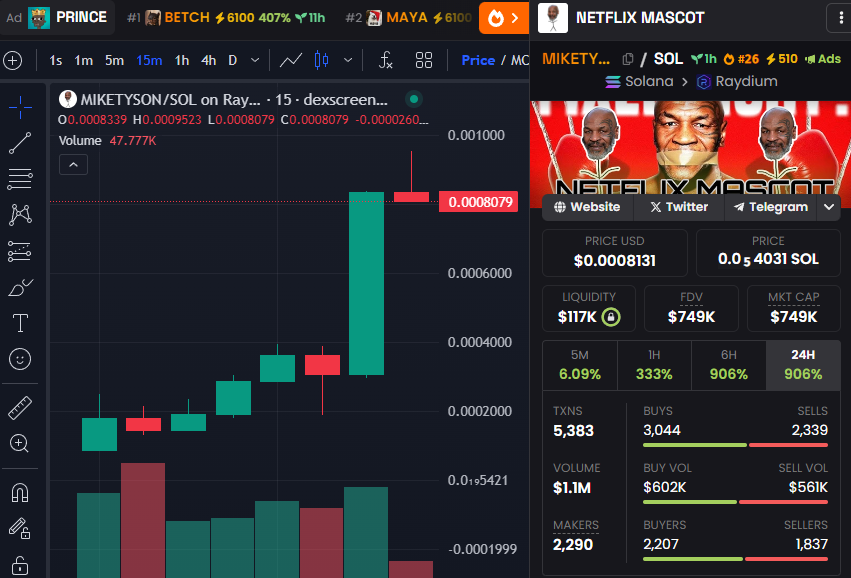This screenshot has height=578, width=851.
Task: Click the current price label 0.0008079
Action: coord(478,202)
